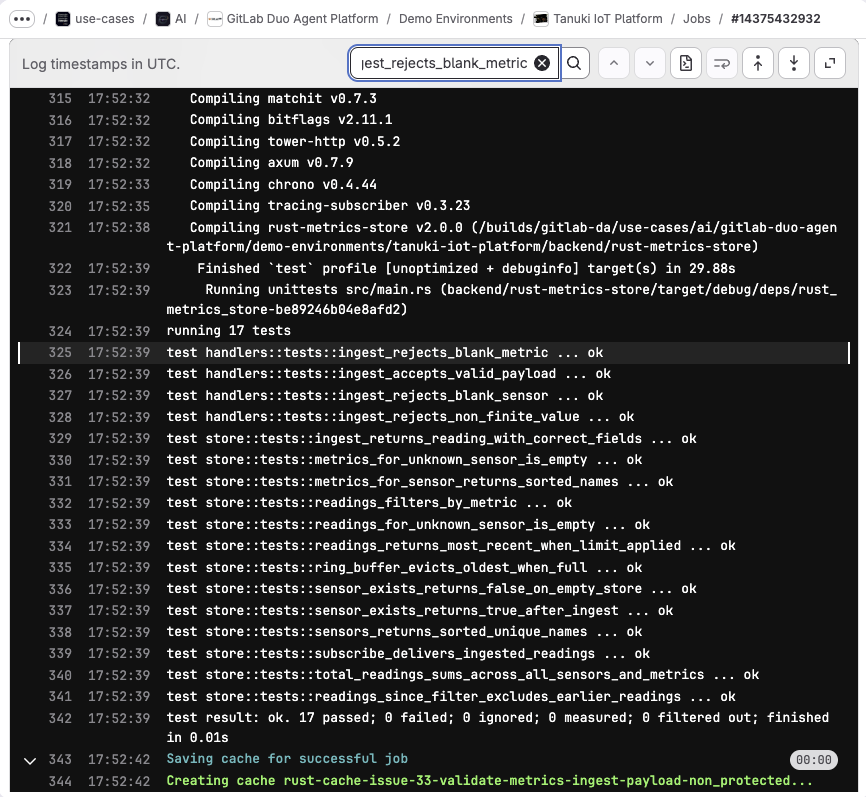Click subscribe_delivers_ingested_readings line
Viewport: 866px width, 797px height.
408,653
